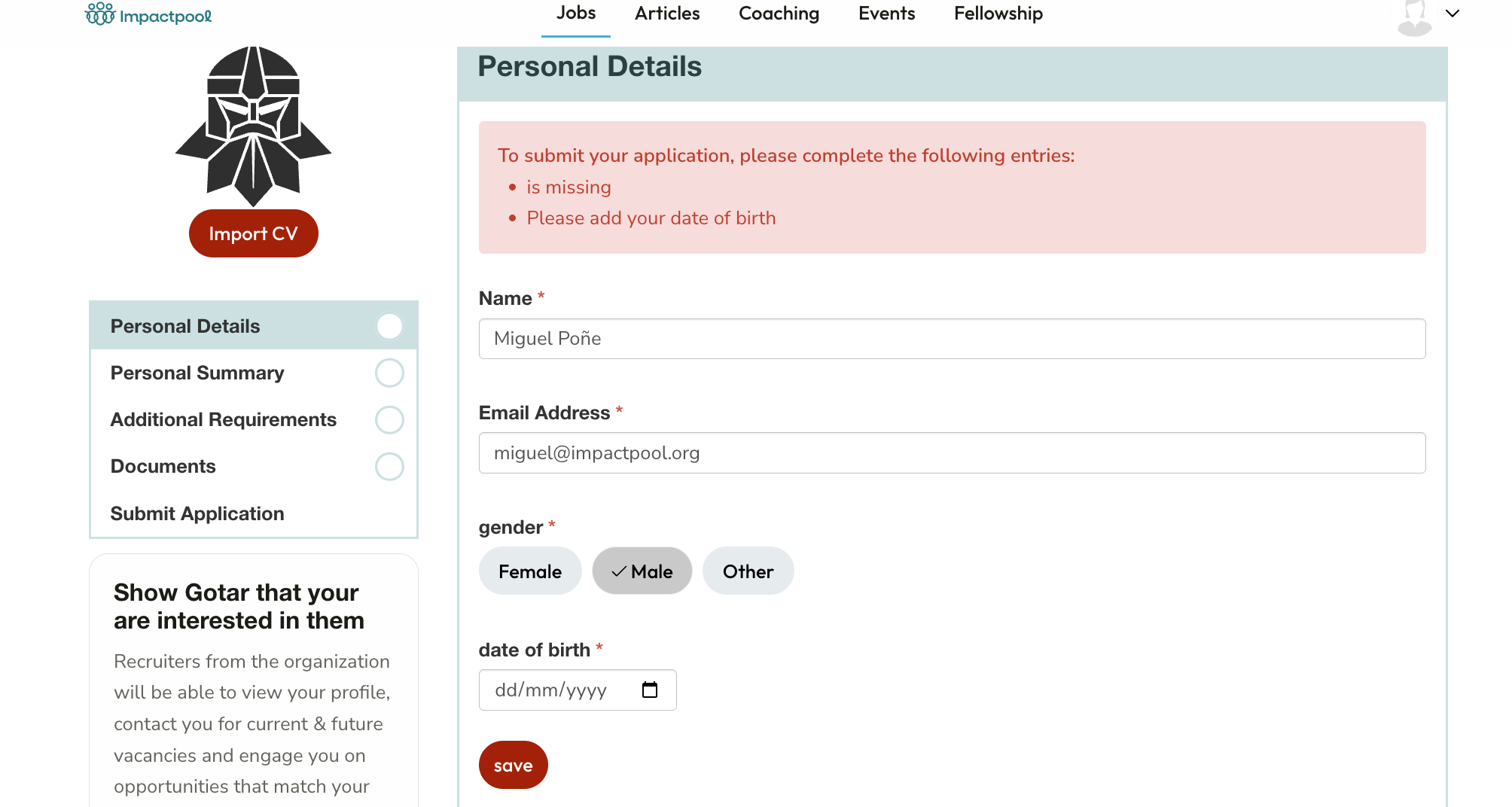Open the Fellowship section

(x=998, y=14)
